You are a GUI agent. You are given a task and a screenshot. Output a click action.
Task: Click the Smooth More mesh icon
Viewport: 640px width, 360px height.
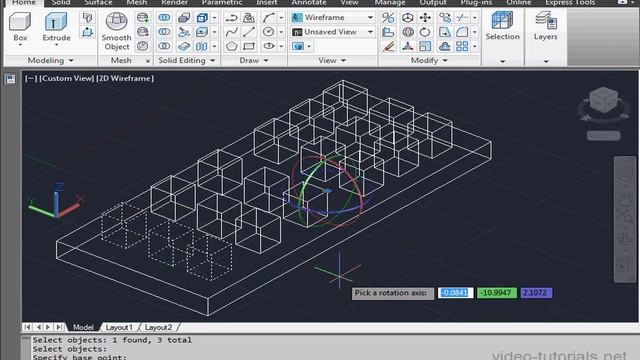pyautogui.click(x=142, y=18)
